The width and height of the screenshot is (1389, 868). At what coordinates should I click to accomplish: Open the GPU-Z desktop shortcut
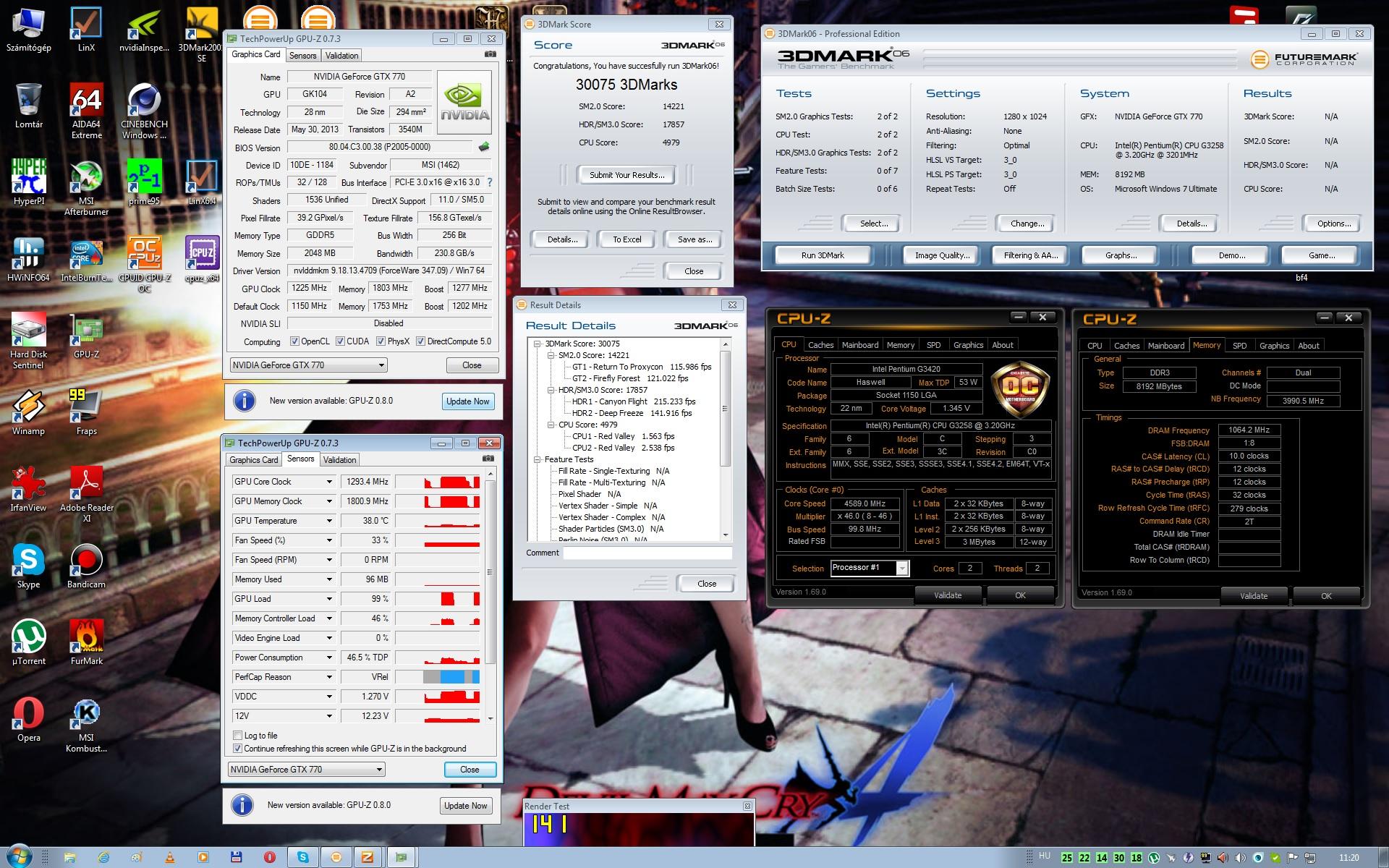86,336
